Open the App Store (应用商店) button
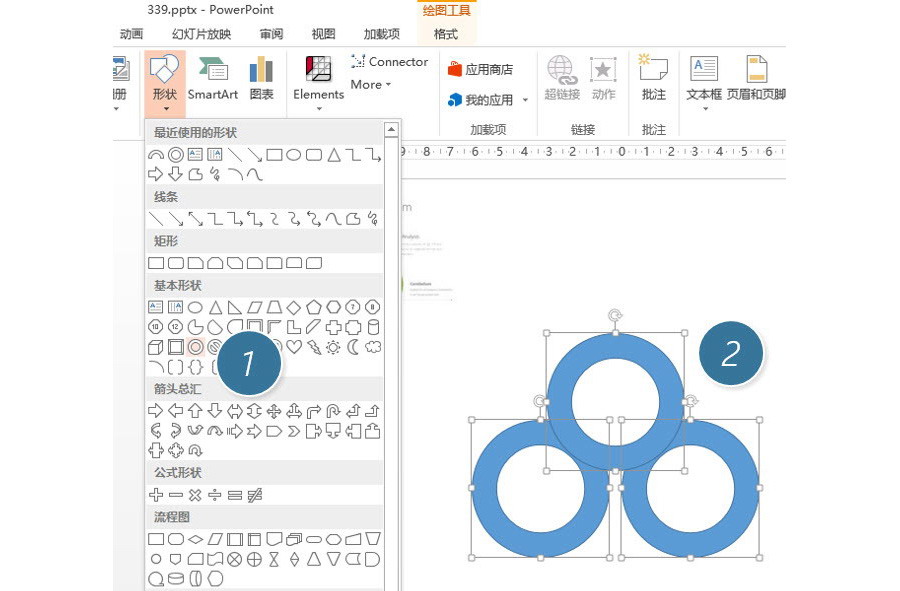 tap(480, 69)
